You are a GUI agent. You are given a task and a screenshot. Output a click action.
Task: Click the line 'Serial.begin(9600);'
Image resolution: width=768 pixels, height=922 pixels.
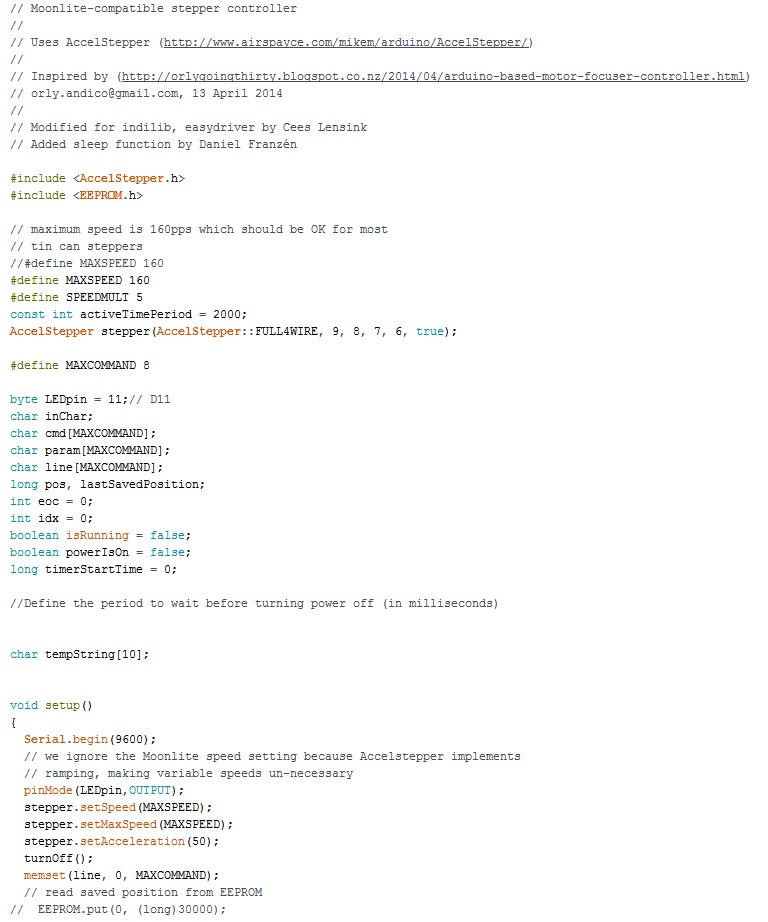(x=90, y=741)
